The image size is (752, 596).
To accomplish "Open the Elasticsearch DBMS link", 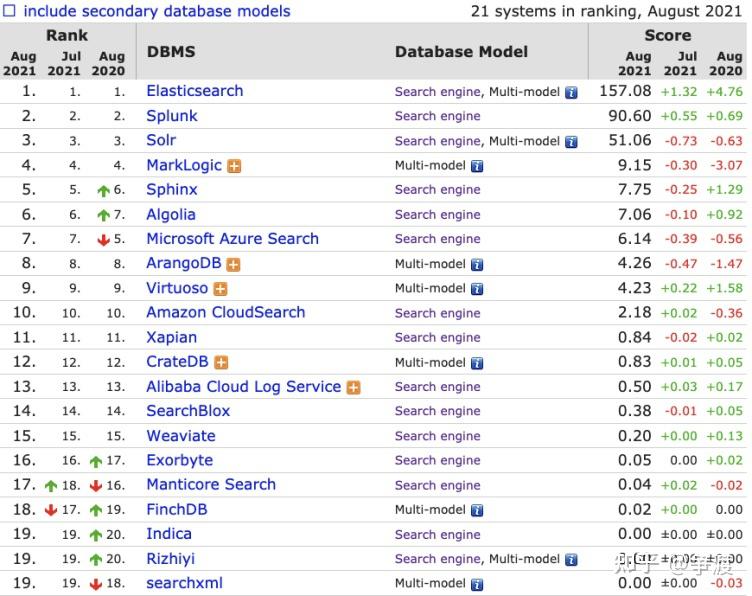I will coord(195,91).
